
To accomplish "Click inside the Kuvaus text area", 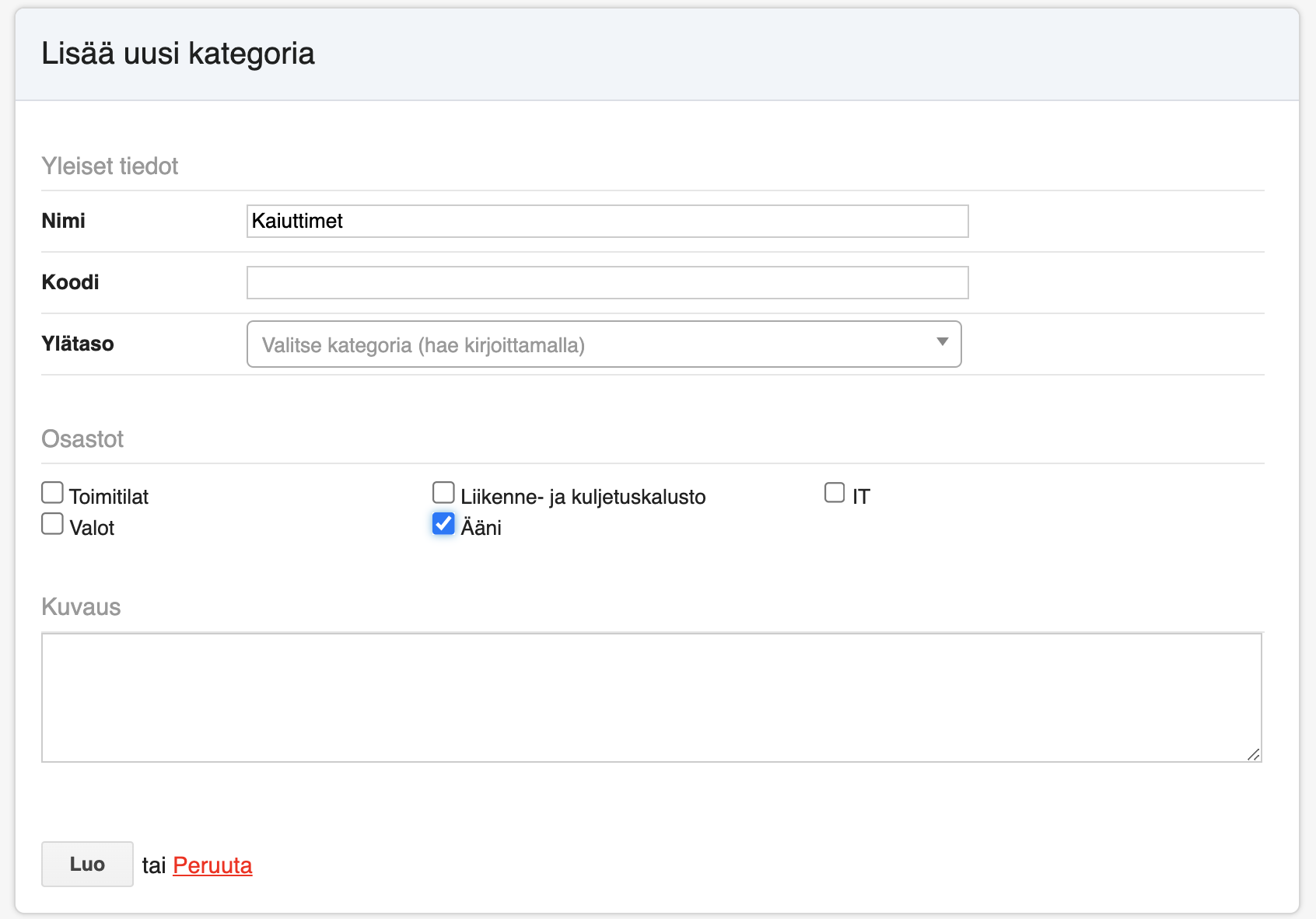I will 650,697.
